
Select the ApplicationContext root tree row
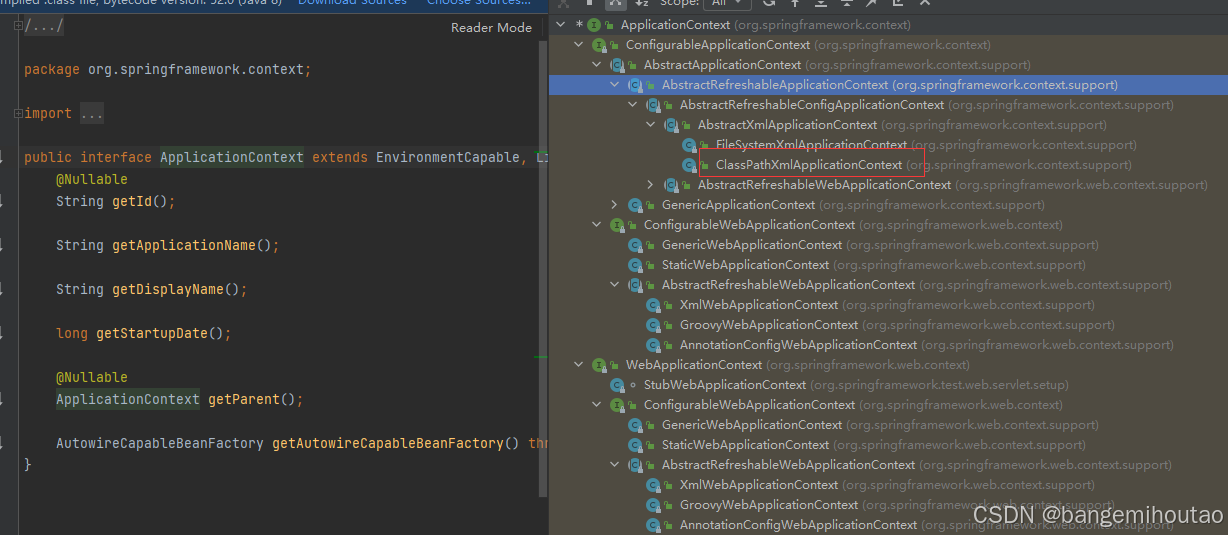(888, 24)
